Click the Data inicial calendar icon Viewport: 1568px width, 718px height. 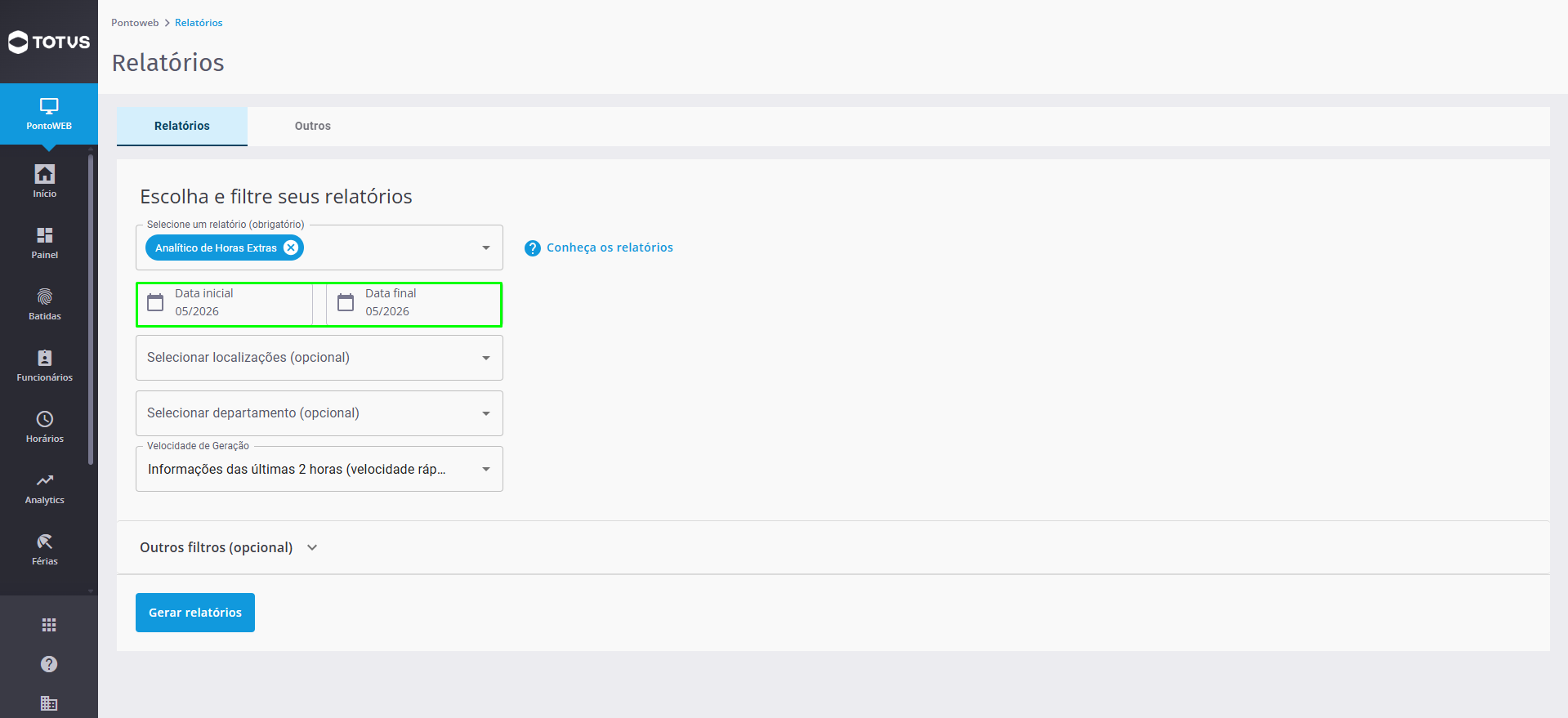[155, 302]
